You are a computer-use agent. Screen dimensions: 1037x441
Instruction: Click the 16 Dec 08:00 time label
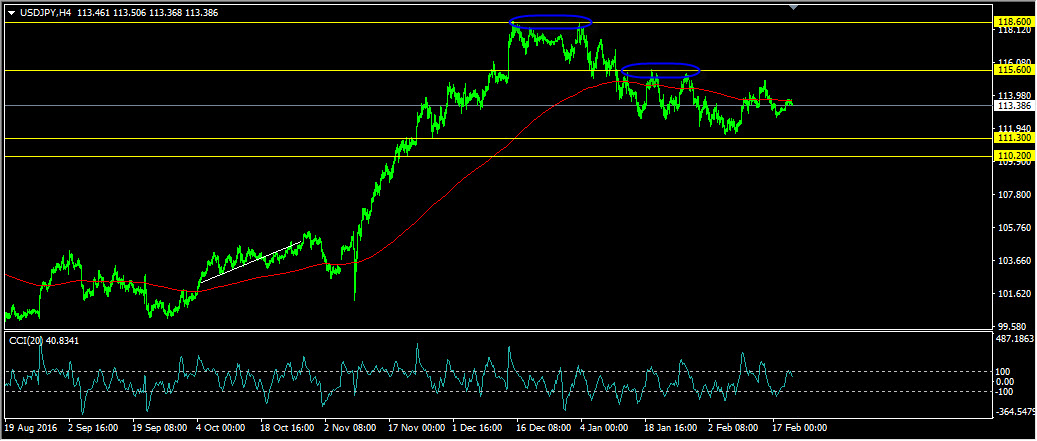pos(543,428)
